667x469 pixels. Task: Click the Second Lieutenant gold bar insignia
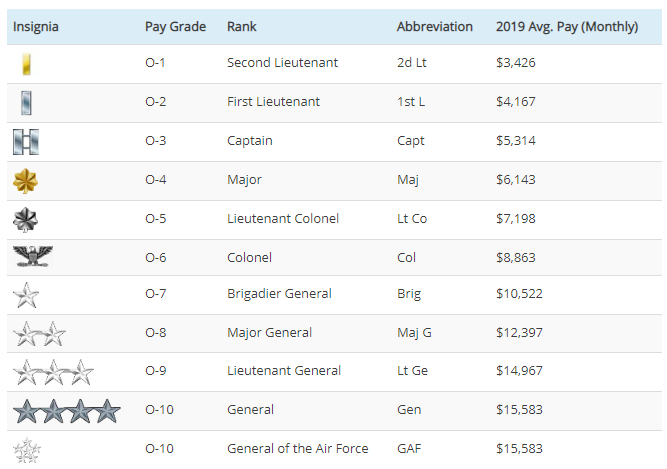point(25,64)
